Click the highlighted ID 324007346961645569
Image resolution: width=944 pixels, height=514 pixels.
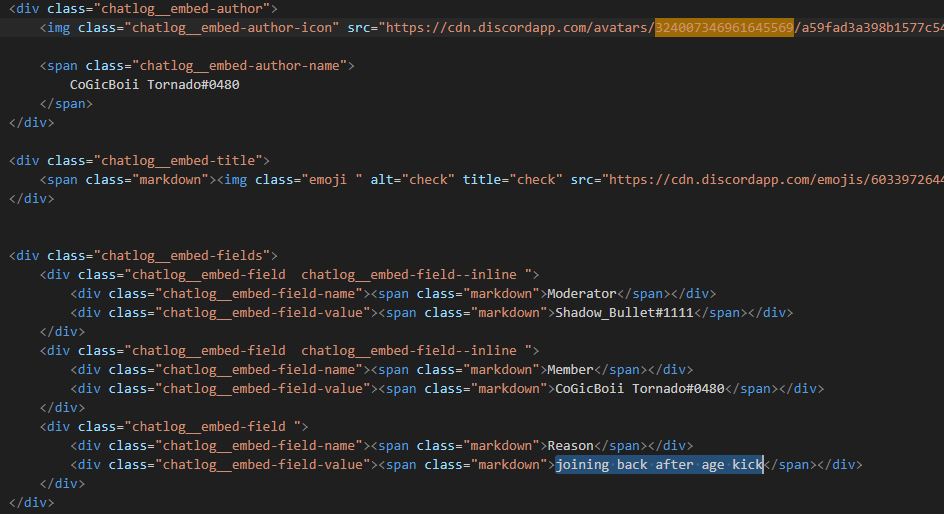(x=724, y=28)
